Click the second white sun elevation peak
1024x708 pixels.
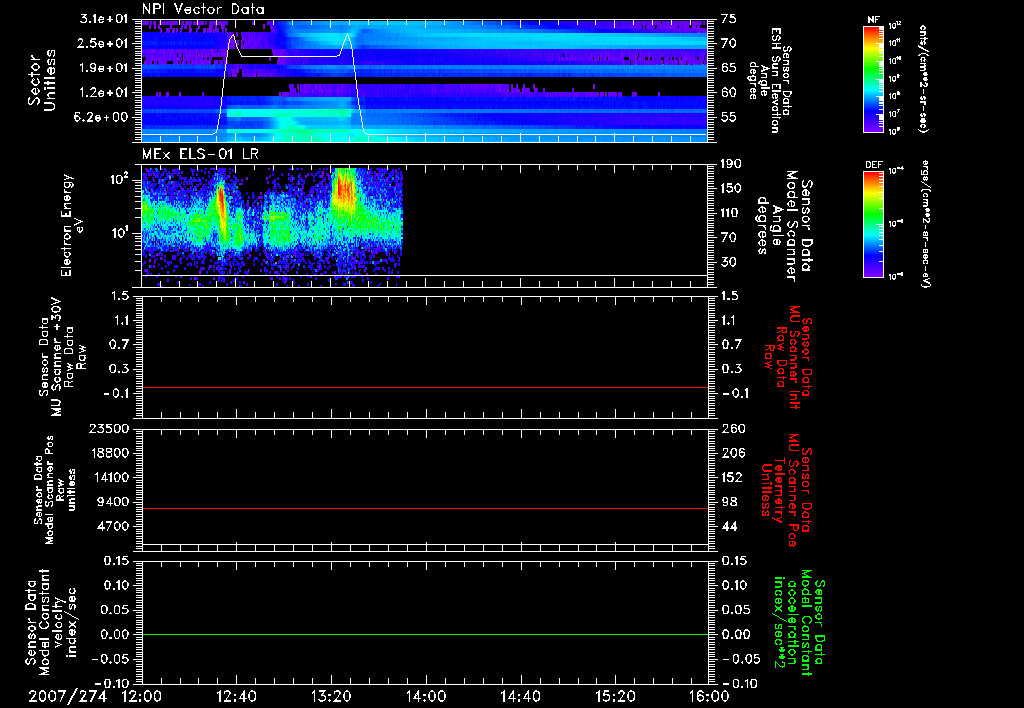coord(347,37)
